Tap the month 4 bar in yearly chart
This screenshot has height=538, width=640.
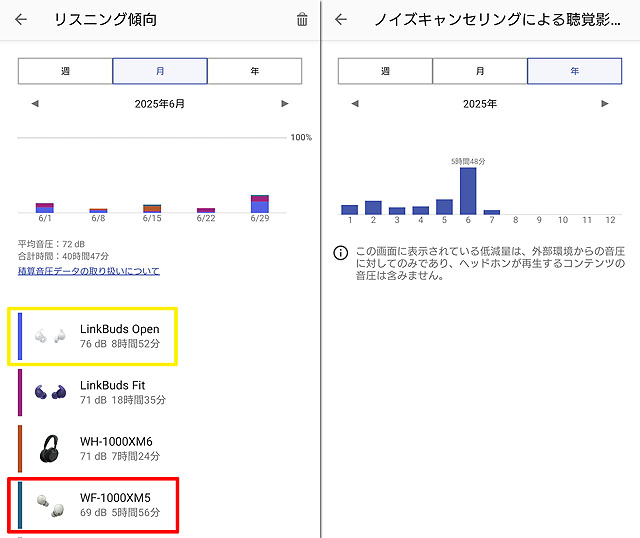pyautogui.click(x=420, y=210)
